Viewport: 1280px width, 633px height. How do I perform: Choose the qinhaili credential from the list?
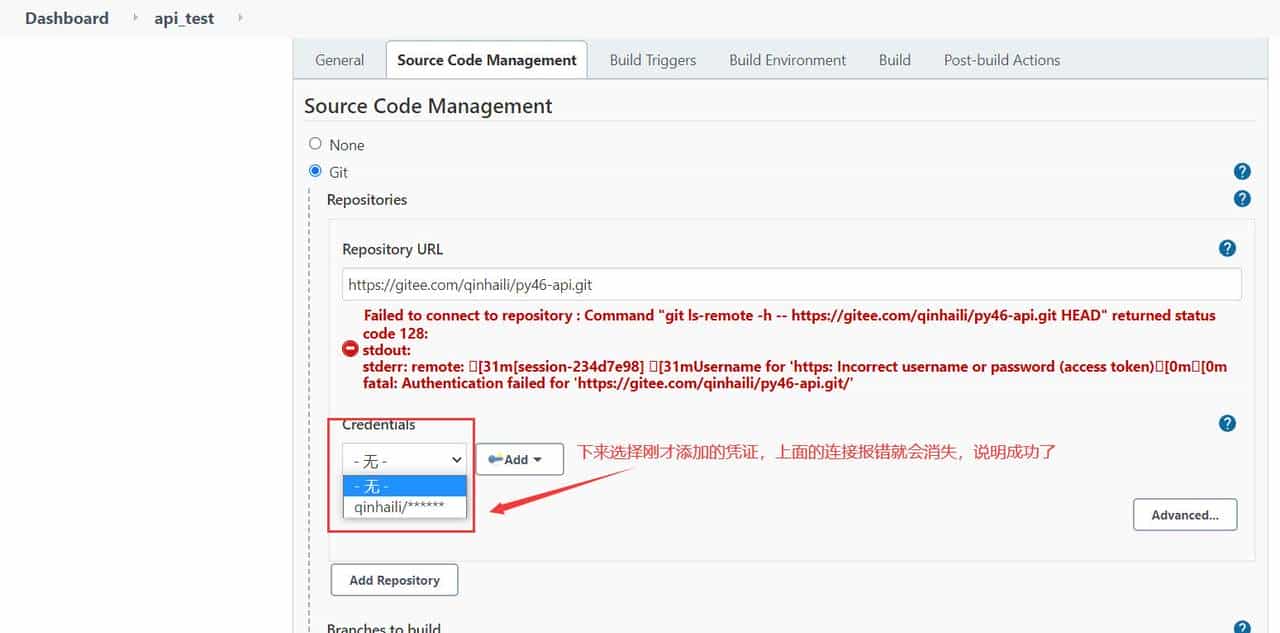tap(404, 507)
